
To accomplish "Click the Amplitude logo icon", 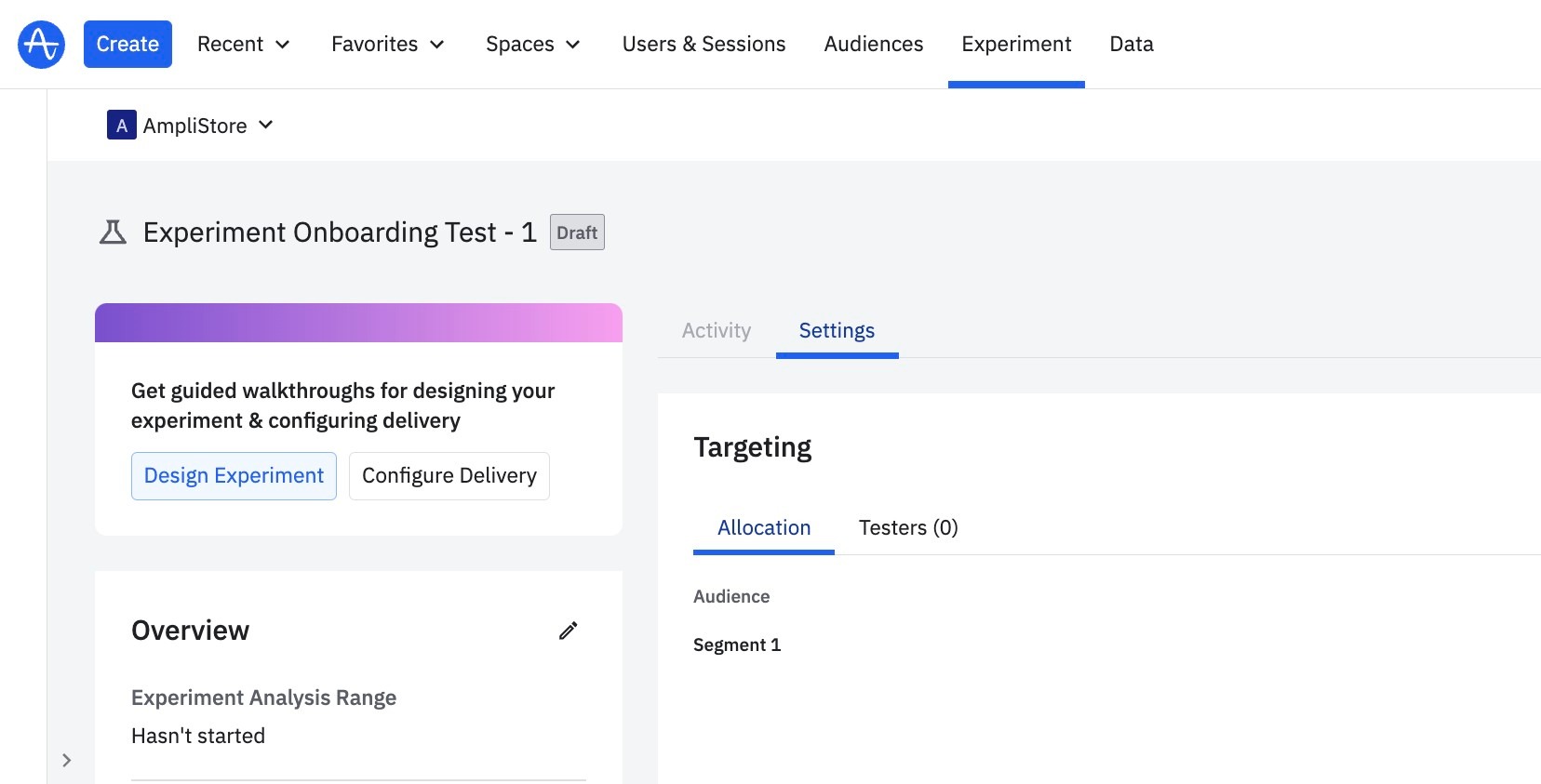I will click(x=42, y=44).
